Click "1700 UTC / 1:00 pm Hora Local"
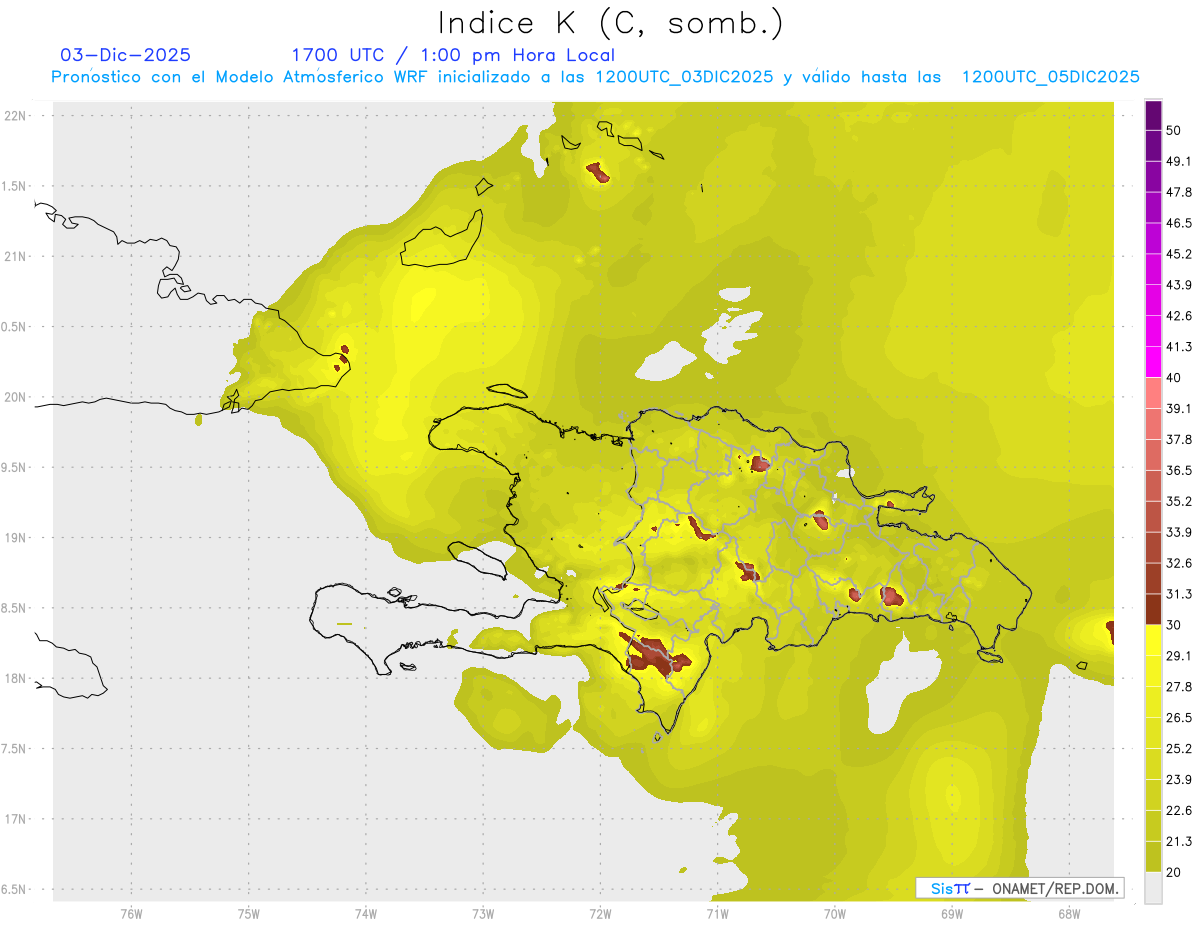1200x927 pixels. click(453, 55)
